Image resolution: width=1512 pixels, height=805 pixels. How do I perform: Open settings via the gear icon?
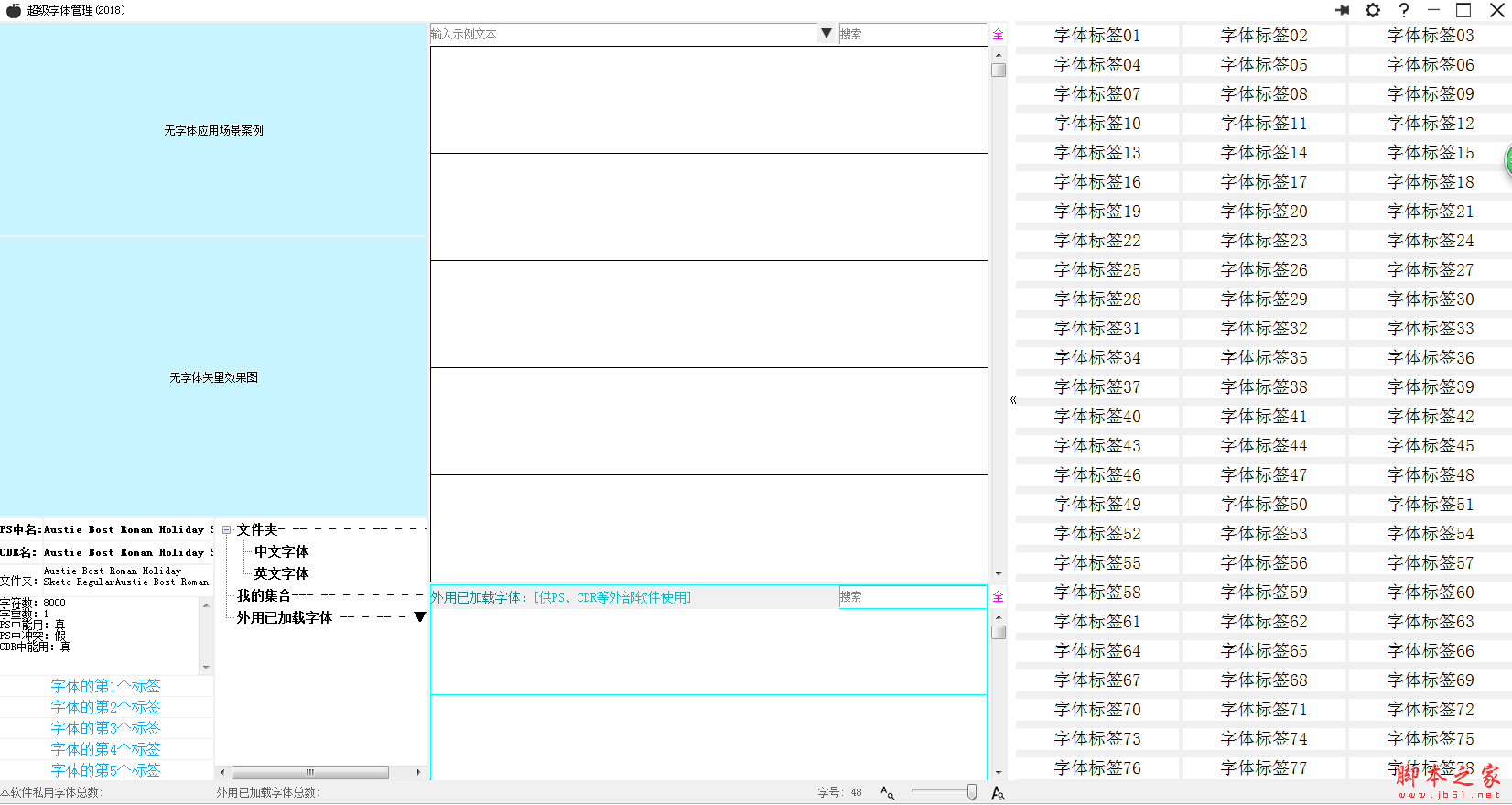point(1373,10)
